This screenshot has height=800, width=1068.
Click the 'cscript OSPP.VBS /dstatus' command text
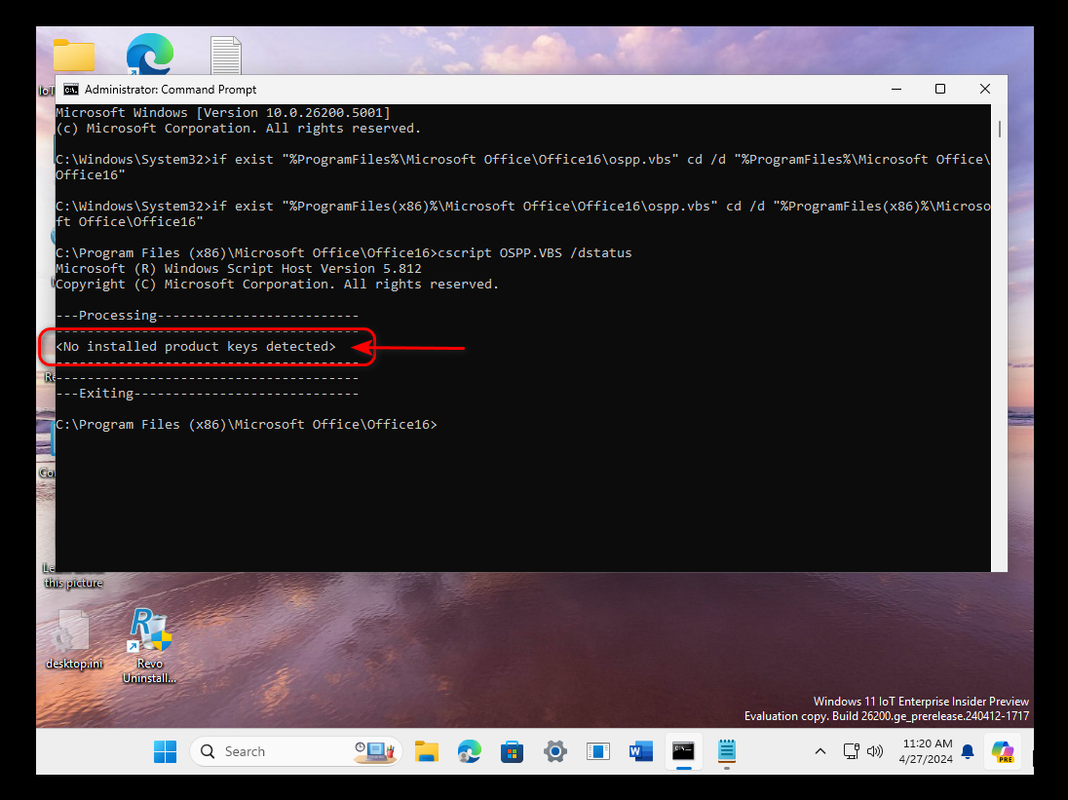[x=535, y=253]
